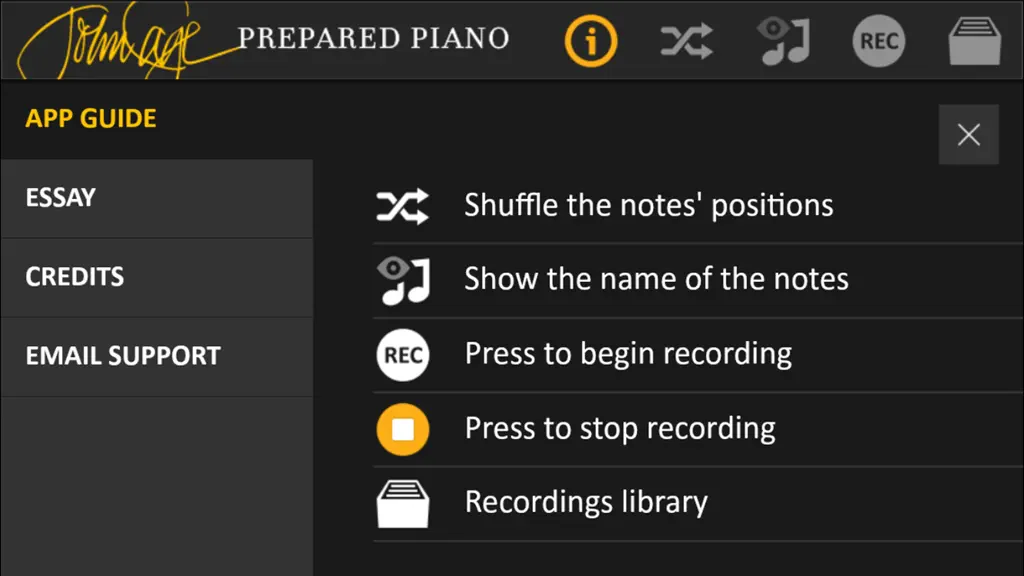Select Email Support

pyautogui.click(x=157, y=357)
